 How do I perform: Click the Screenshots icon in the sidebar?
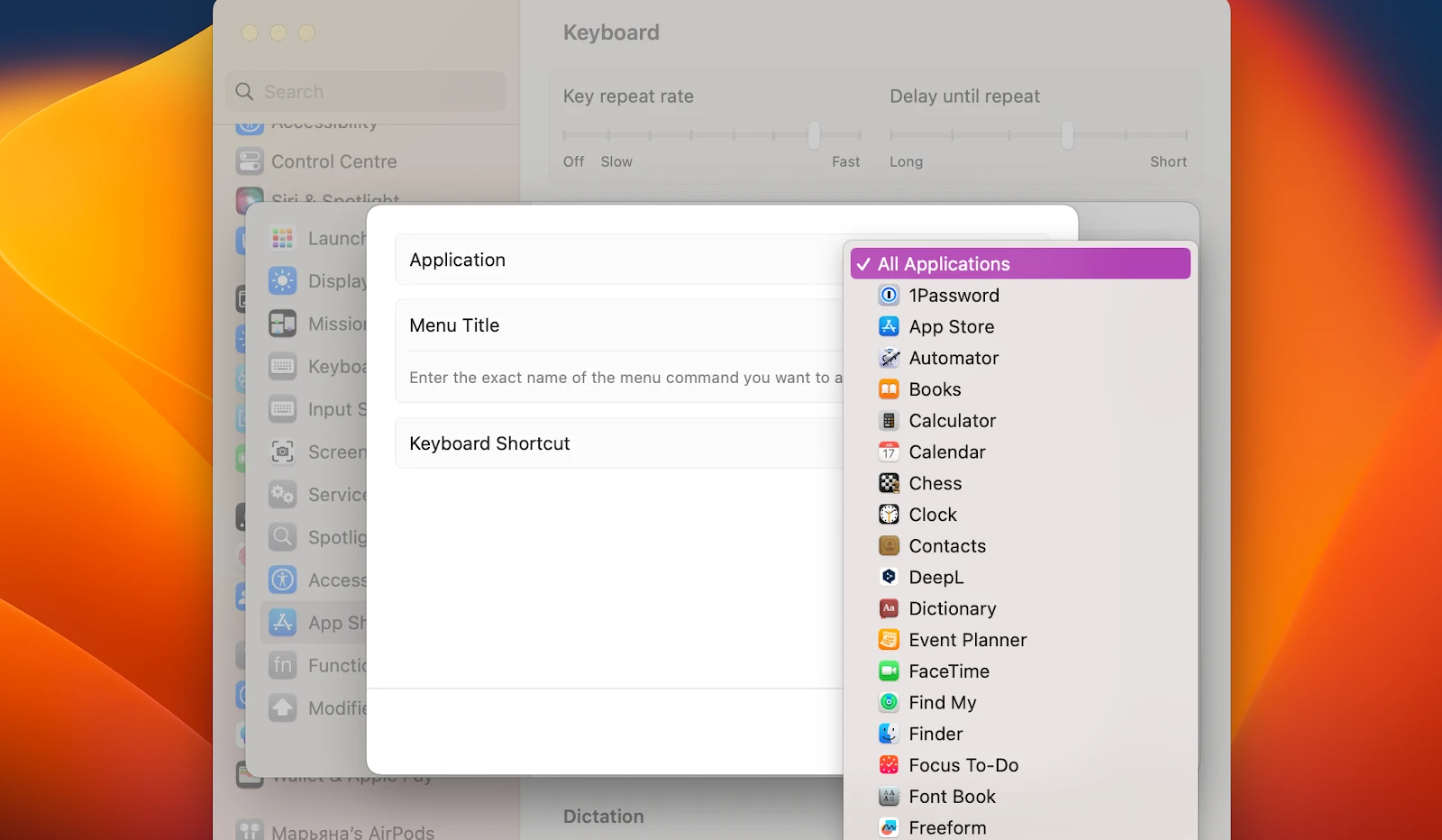click(x=282, y=452)
